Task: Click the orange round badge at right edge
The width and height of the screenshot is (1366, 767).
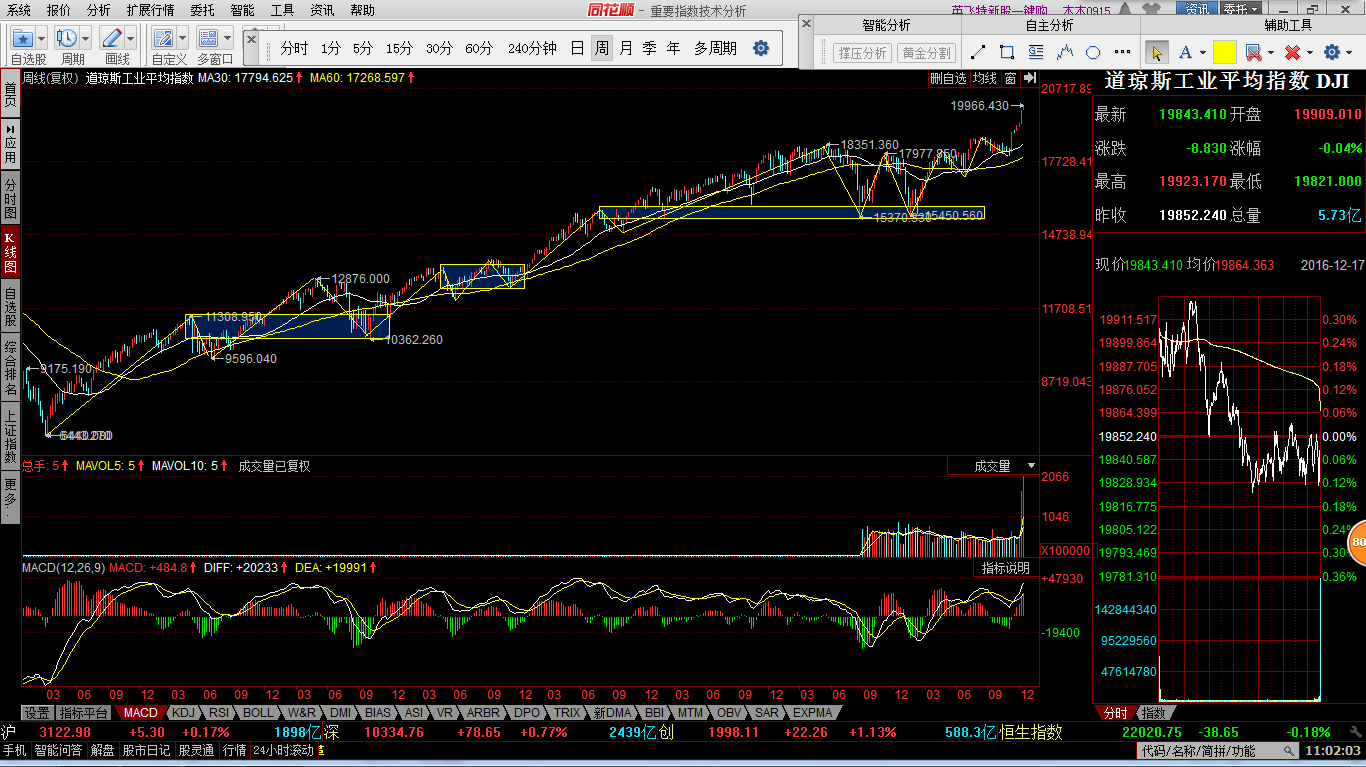Action: point(1358,543)
